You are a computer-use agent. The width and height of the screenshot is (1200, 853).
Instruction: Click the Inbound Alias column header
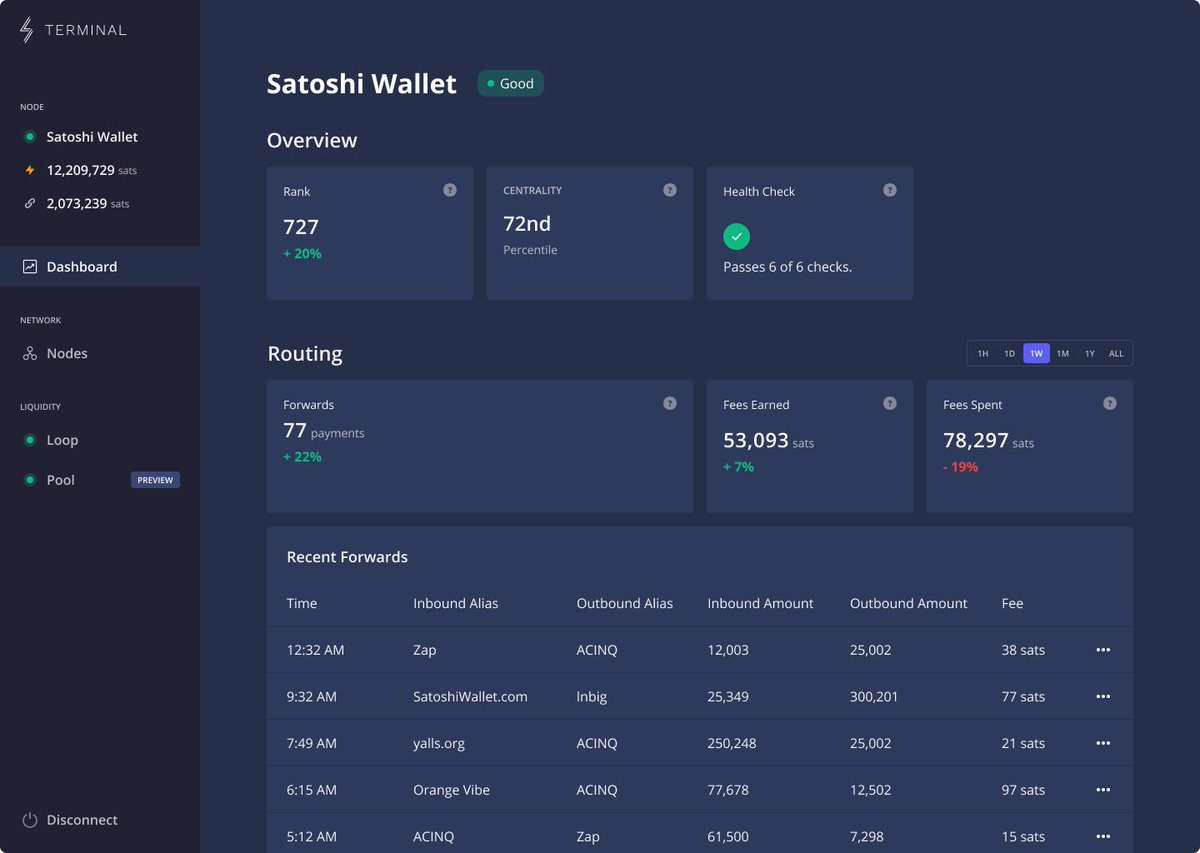[x=456, y=604]
